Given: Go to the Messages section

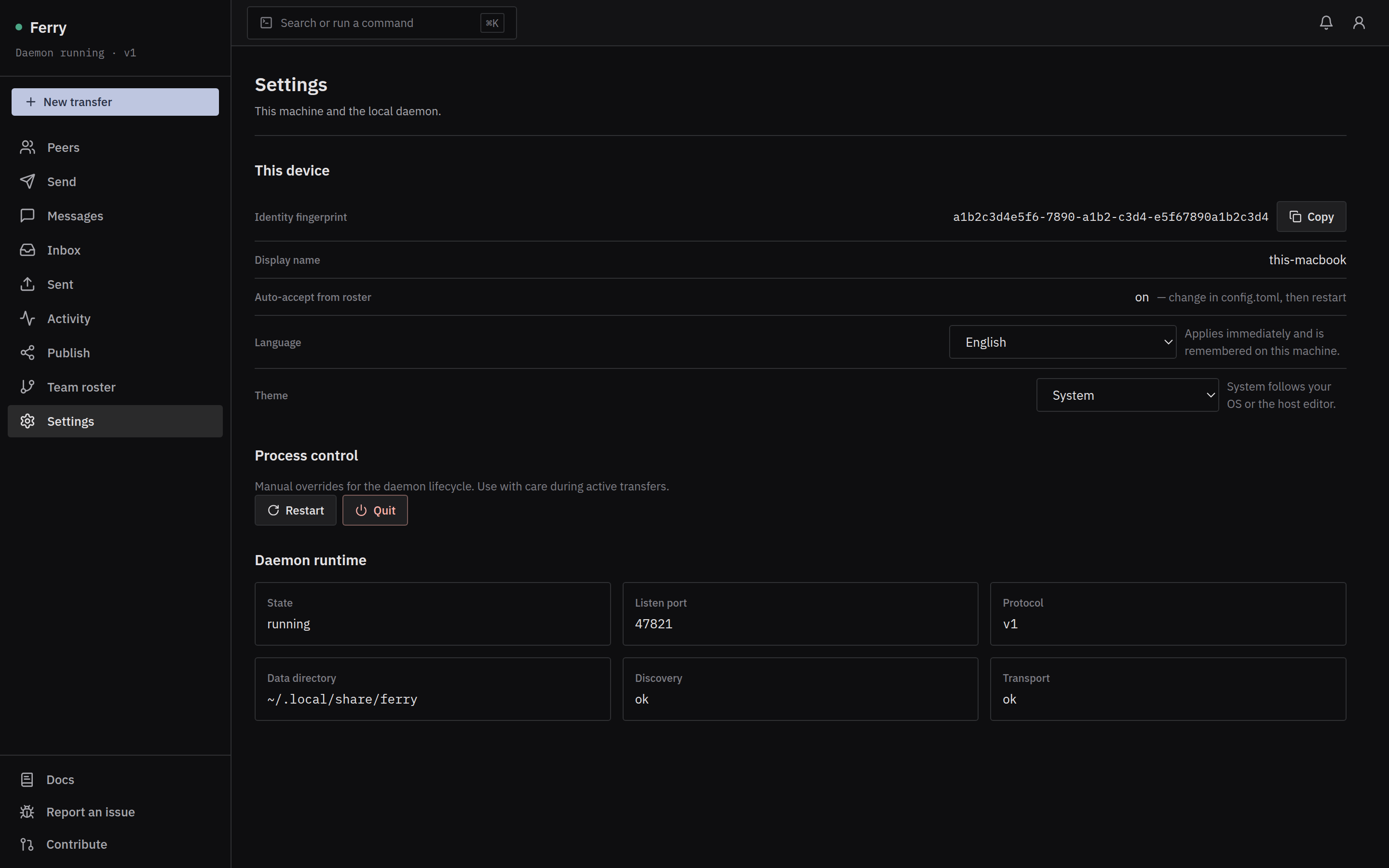Looking at the screenshot, I should tap(115, 216).
